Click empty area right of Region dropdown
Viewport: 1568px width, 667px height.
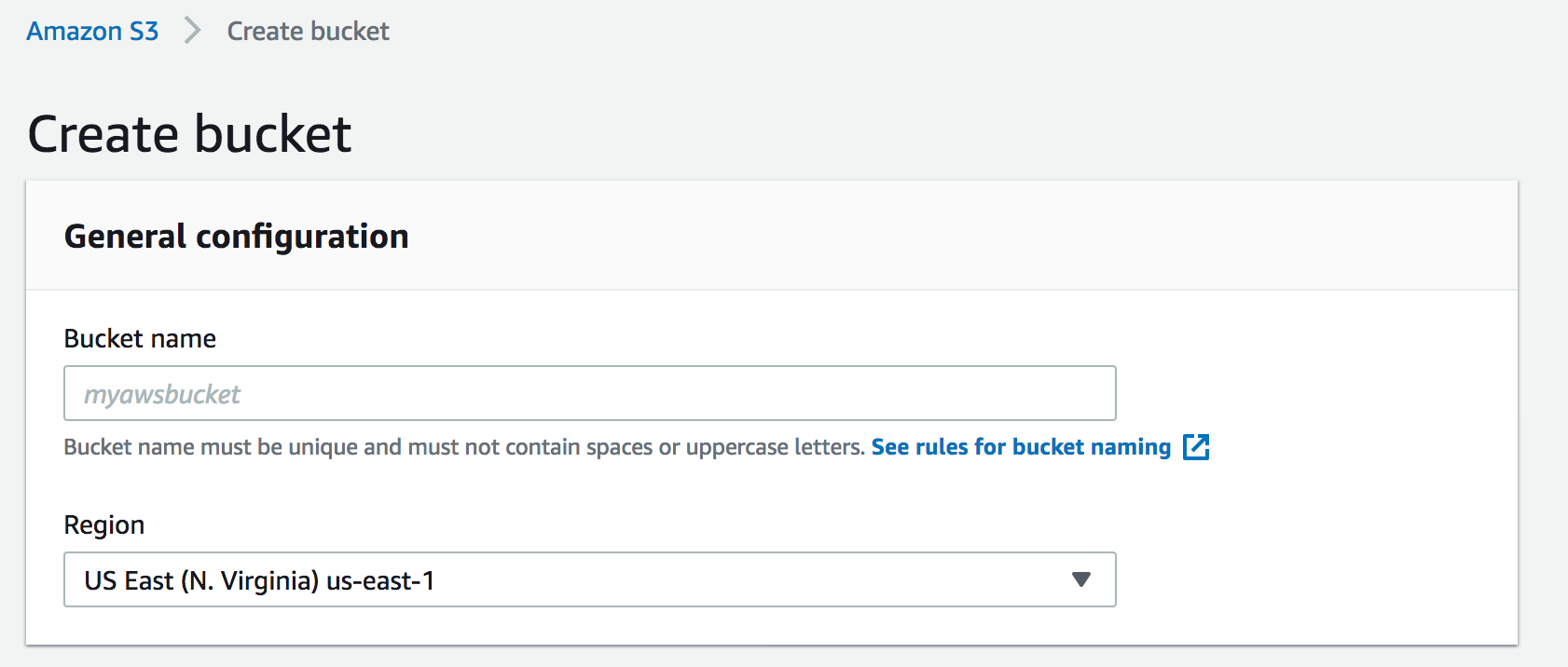(x=1314, y=579)
